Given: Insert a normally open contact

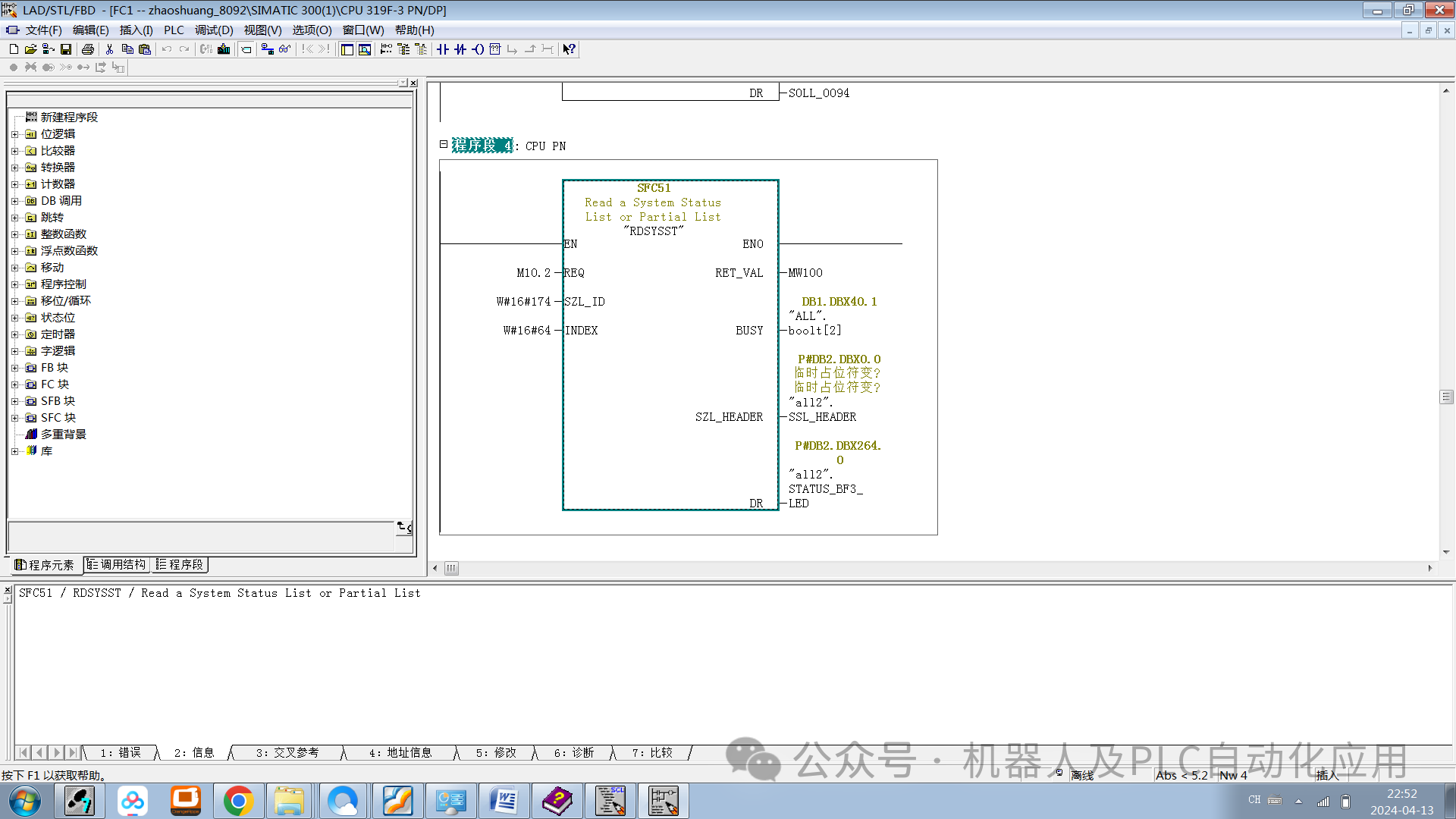Looking at the screenshot, I should coord(443,49).
